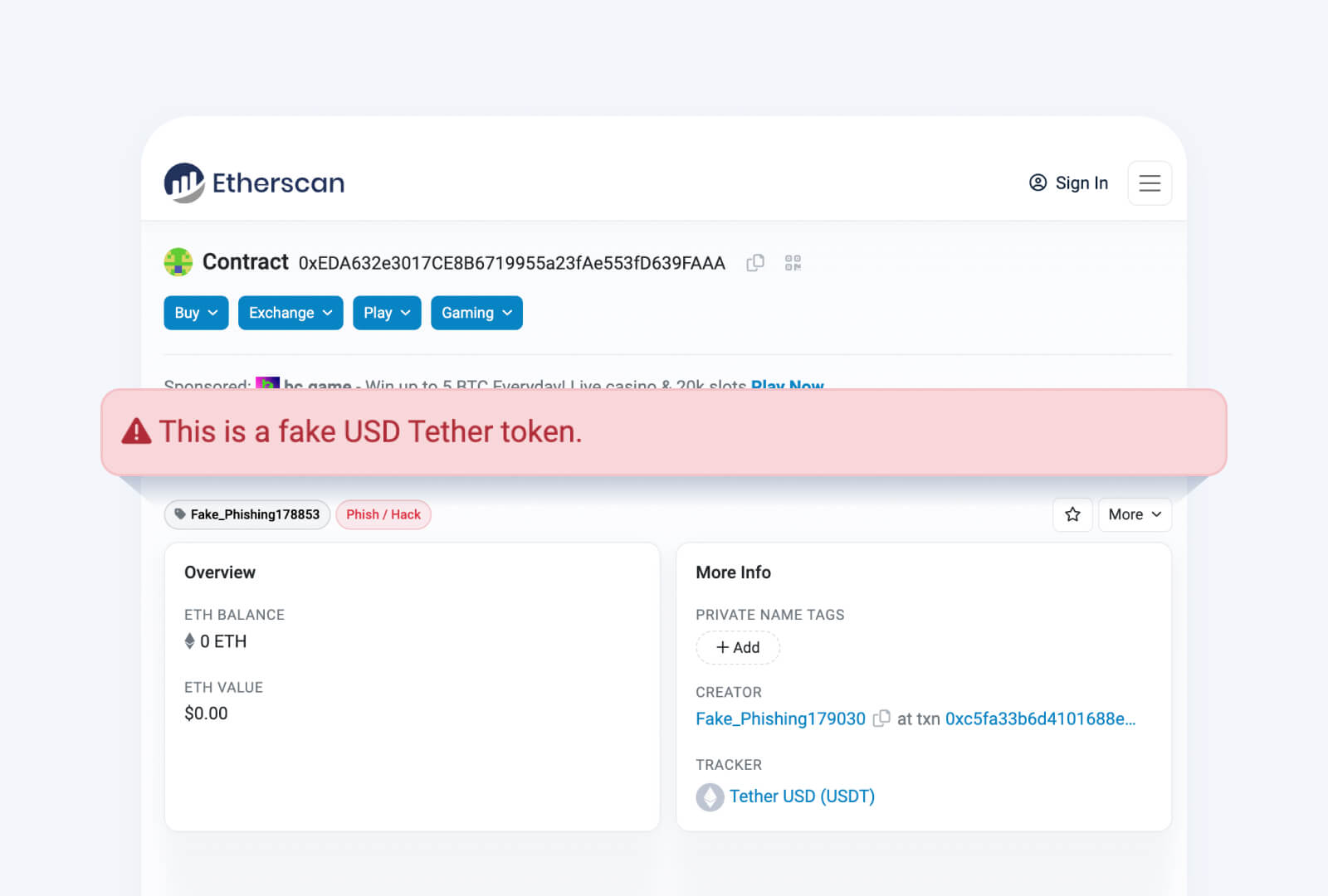Add address to watch list star
This screenshot has height=896, width=1328.
pyautogui.click(x=1072, y=514)
